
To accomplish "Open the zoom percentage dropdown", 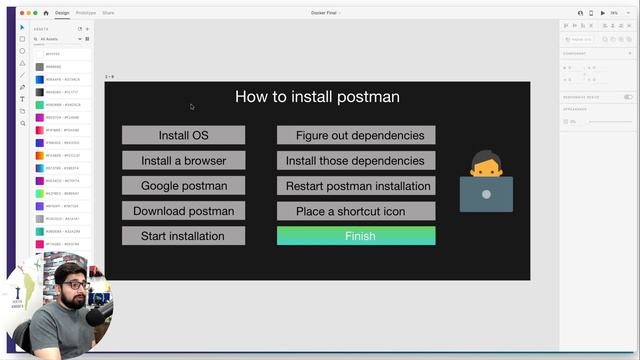I will 629,13.
